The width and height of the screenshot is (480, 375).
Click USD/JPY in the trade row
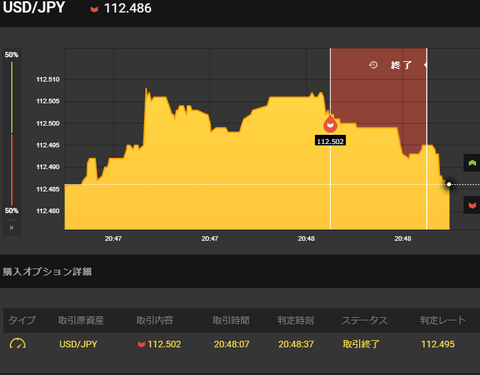point(78,344)
